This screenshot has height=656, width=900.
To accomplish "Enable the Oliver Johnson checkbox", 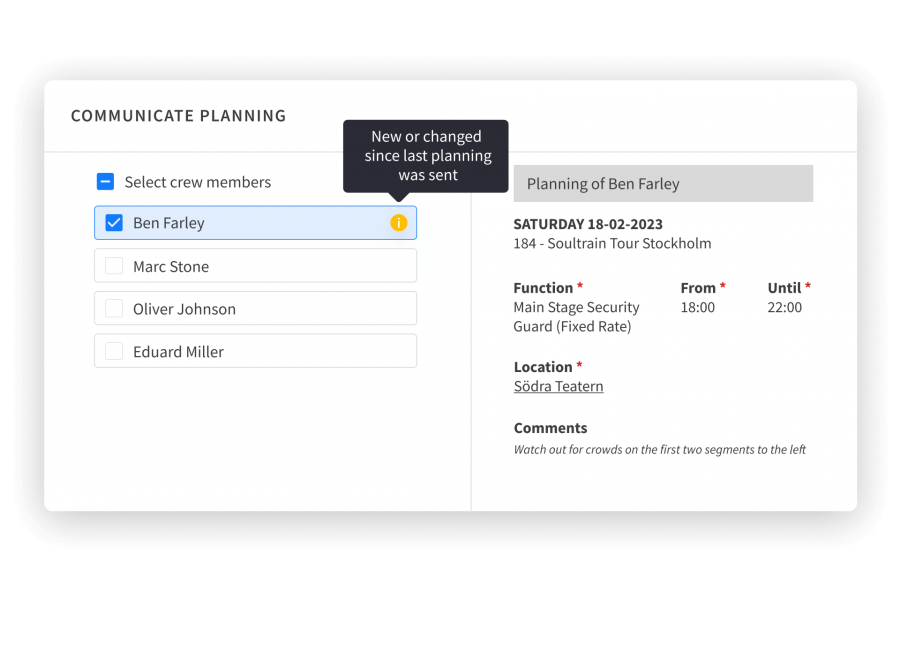I will coord(114,309).
